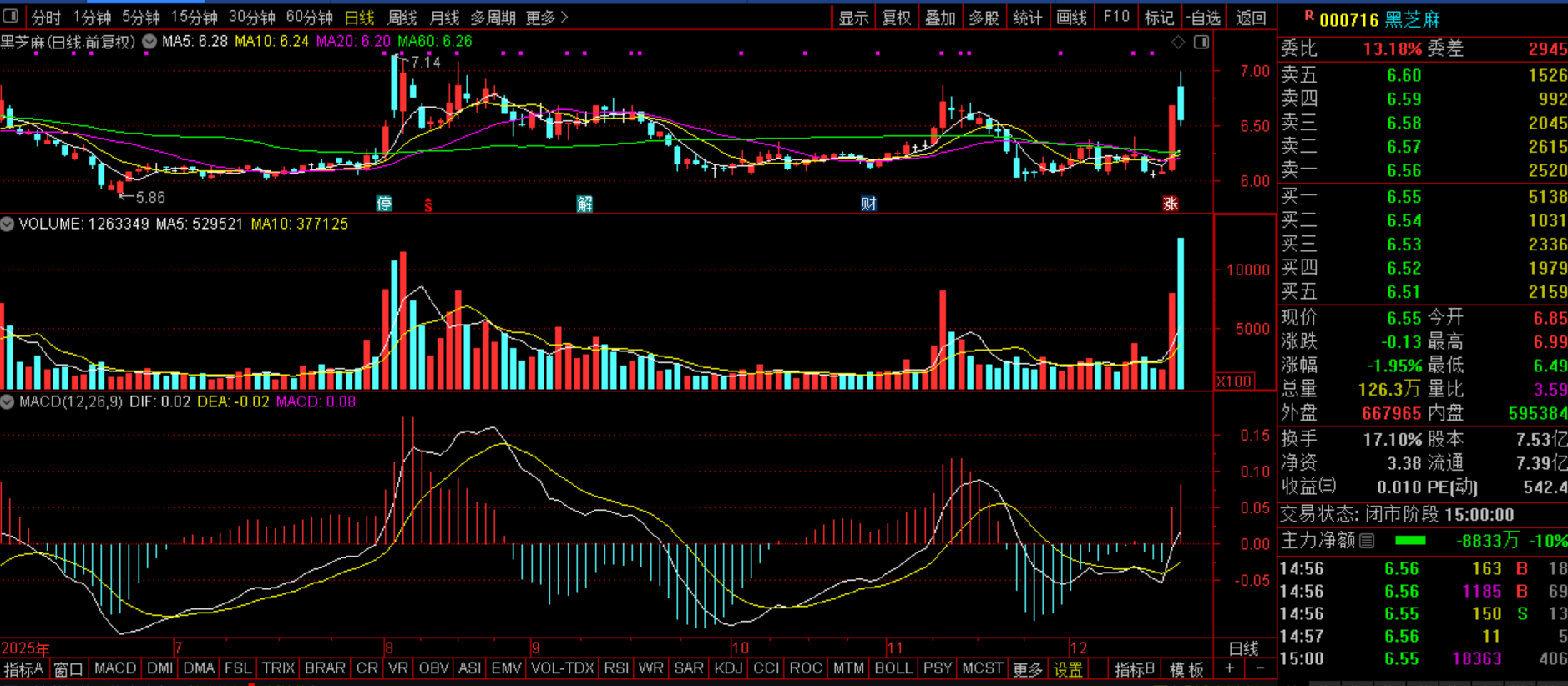The height and width of the screenshot is (686, 1568).
Task: Open the 统计 statistics tool
Action: click(x=1027, y=18)
